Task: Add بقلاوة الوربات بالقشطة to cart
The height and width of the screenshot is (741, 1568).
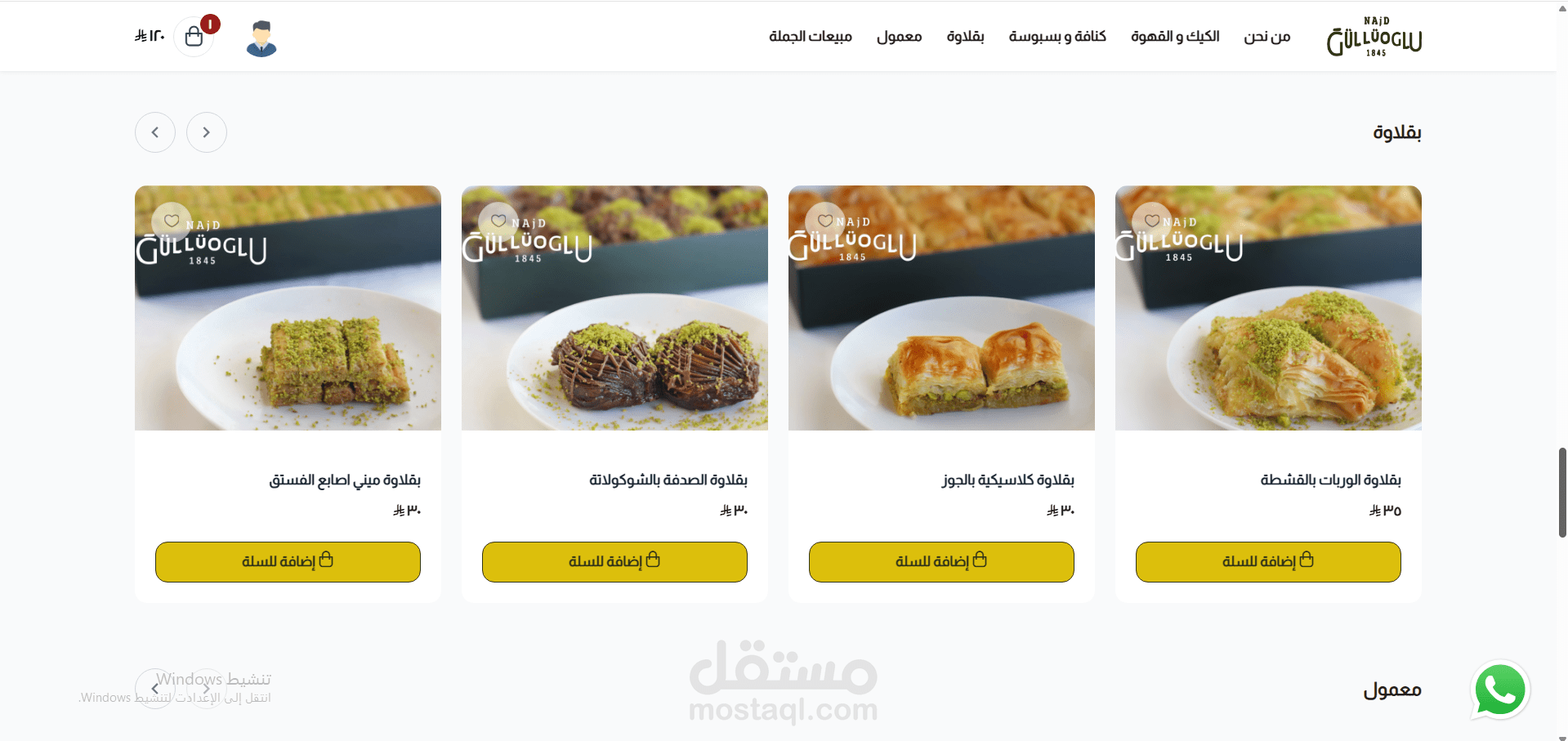Action: point(1268,562)
